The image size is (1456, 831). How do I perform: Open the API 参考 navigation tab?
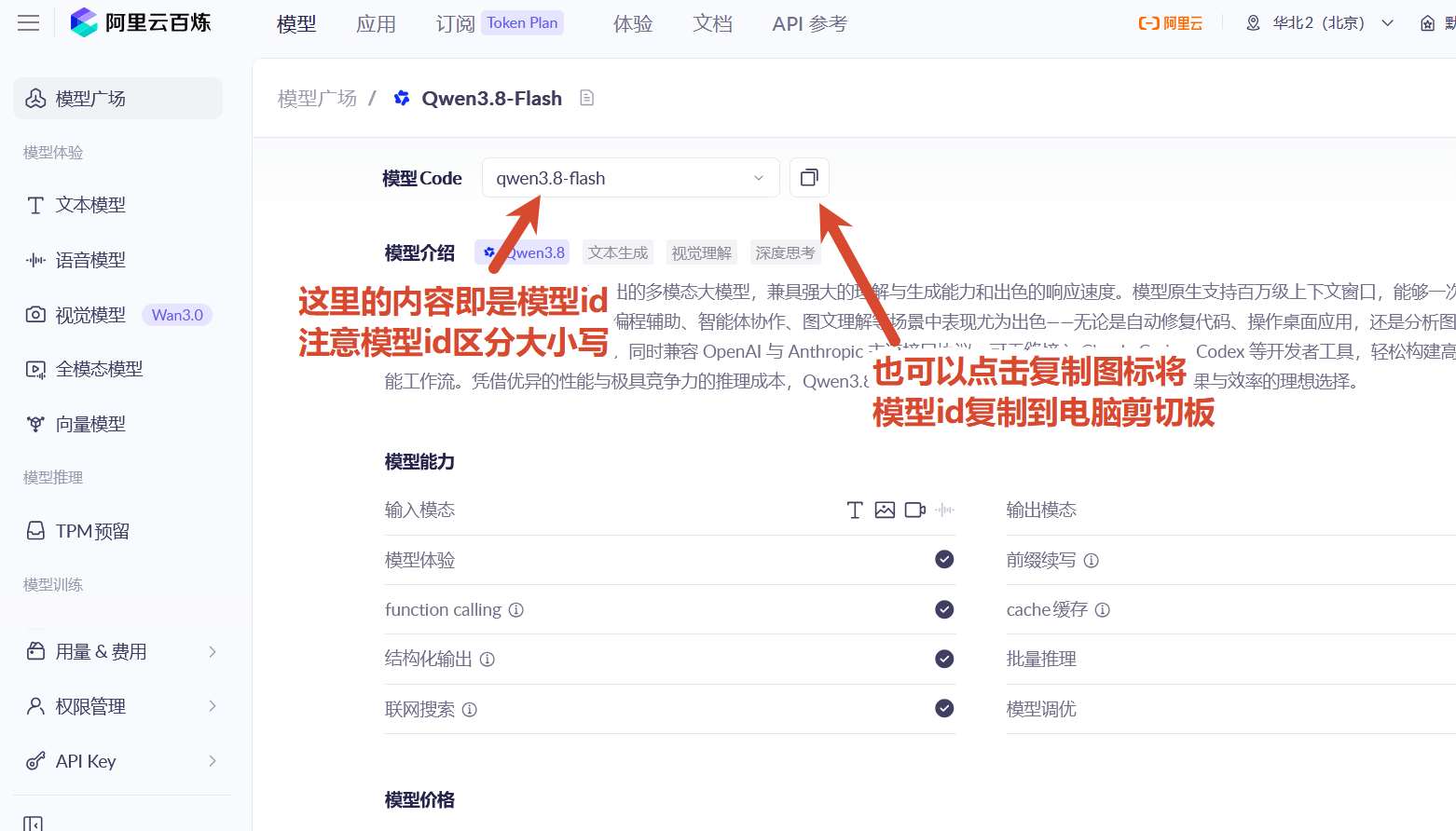[x=809, y=23]
